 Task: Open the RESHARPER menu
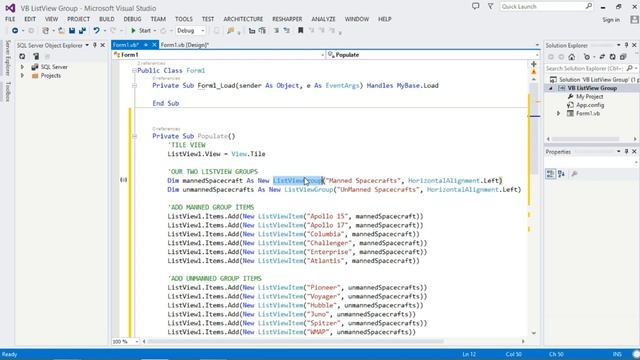287,19
